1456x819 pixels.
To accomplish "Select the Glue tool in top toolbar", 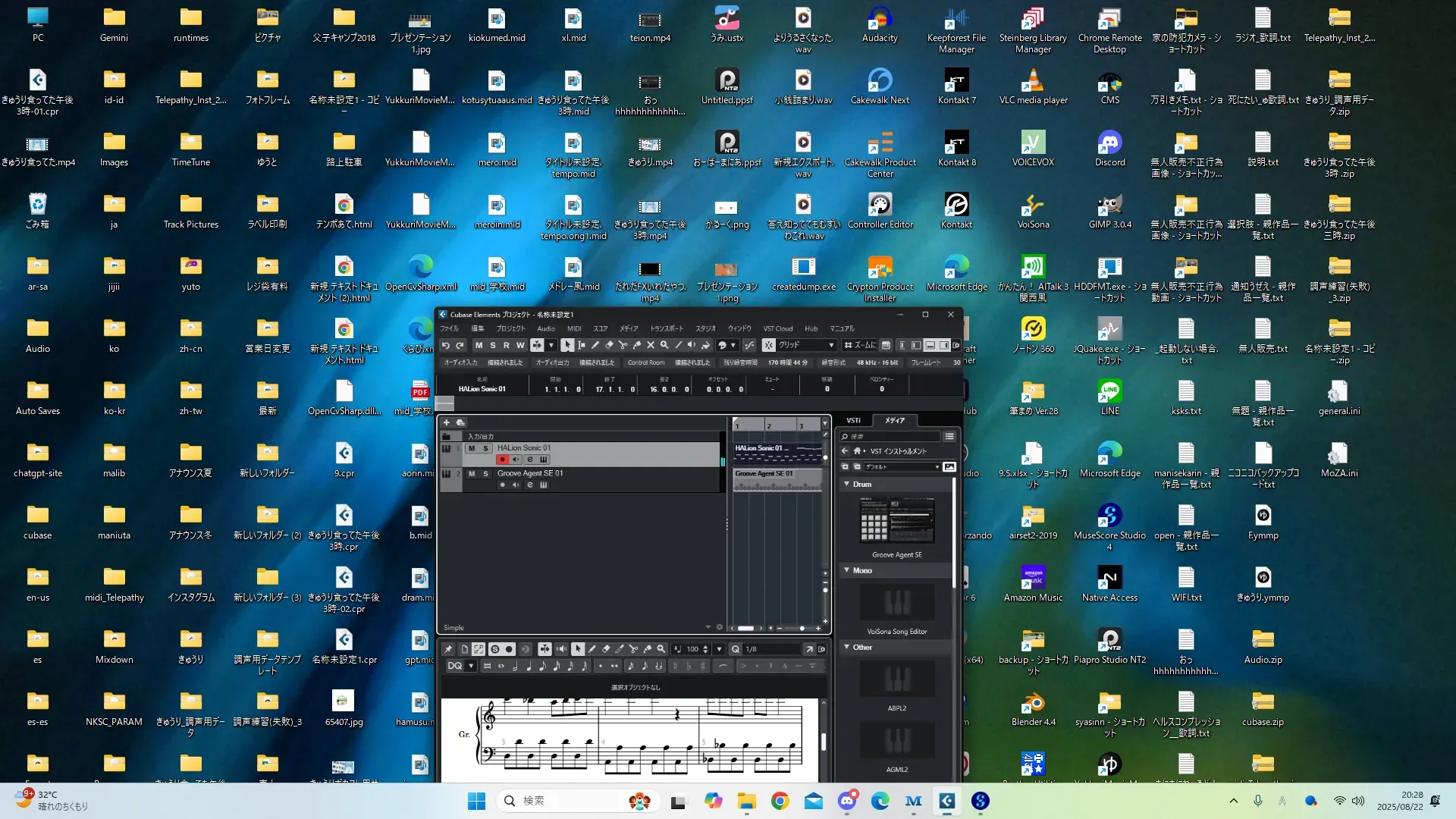I will (637, 345).
